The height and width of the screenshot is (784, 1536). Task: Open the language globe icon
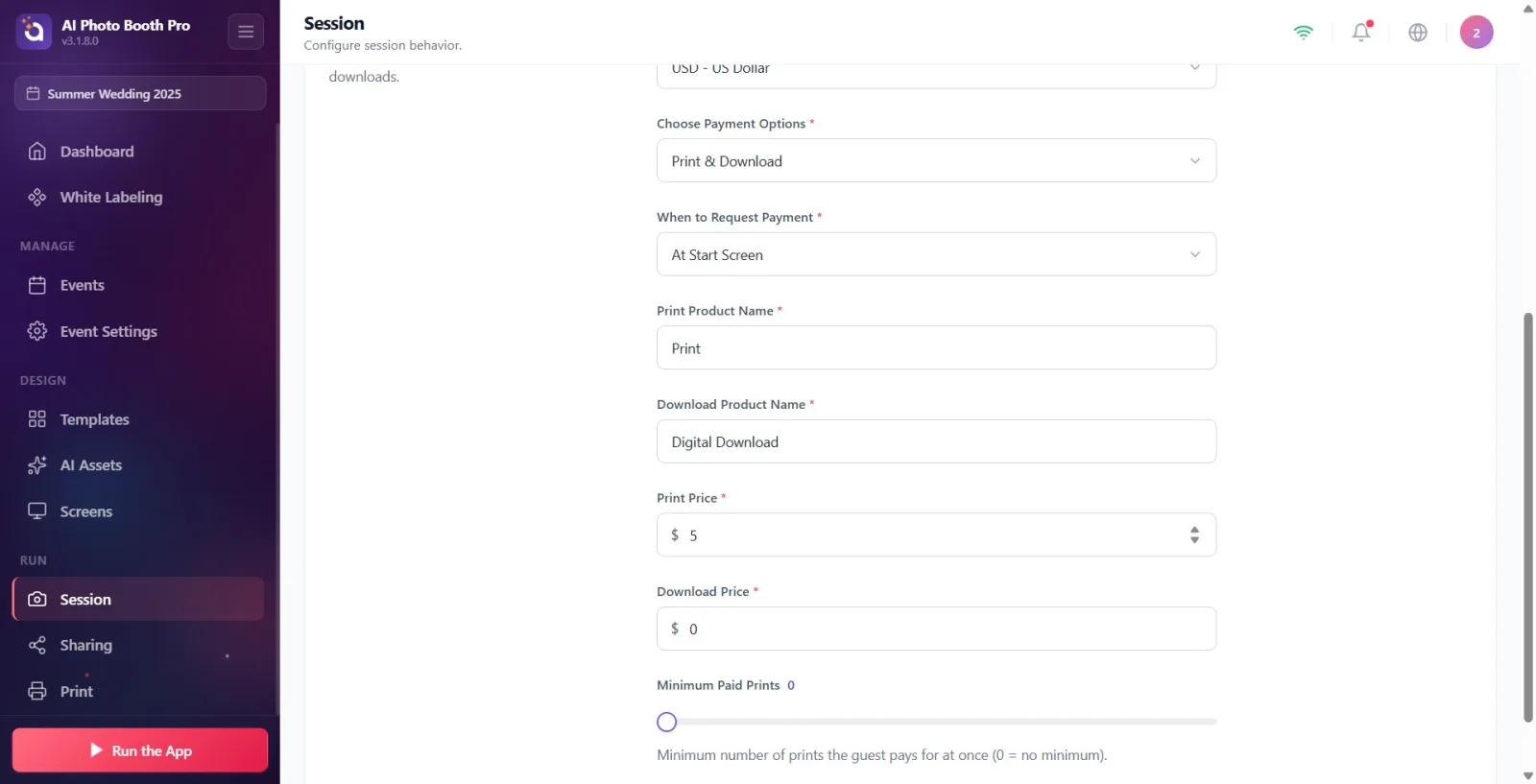point(1418,32)
